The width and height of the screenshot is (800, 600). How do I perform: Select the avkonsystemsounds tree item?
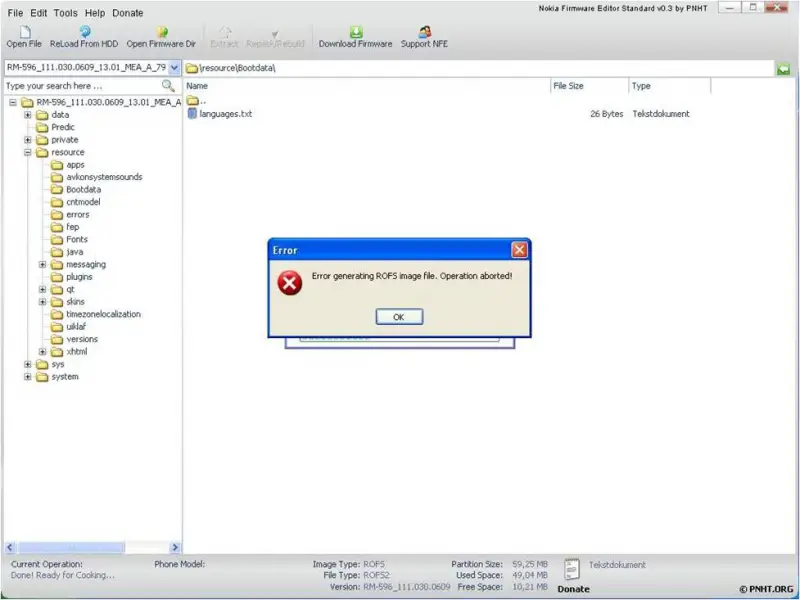[104, 177]
